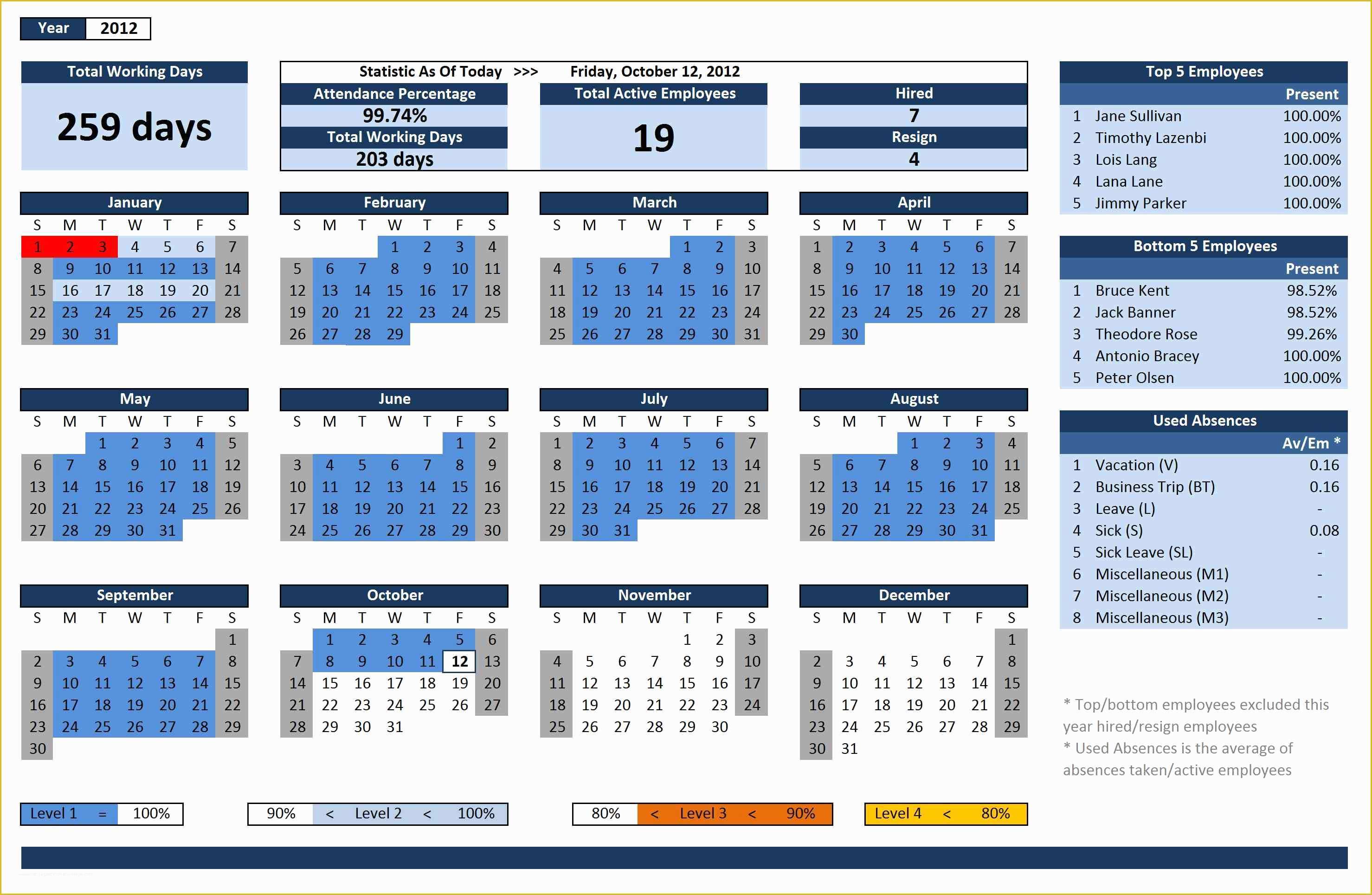Select the Used Absences section header

tap(1198, 421)
